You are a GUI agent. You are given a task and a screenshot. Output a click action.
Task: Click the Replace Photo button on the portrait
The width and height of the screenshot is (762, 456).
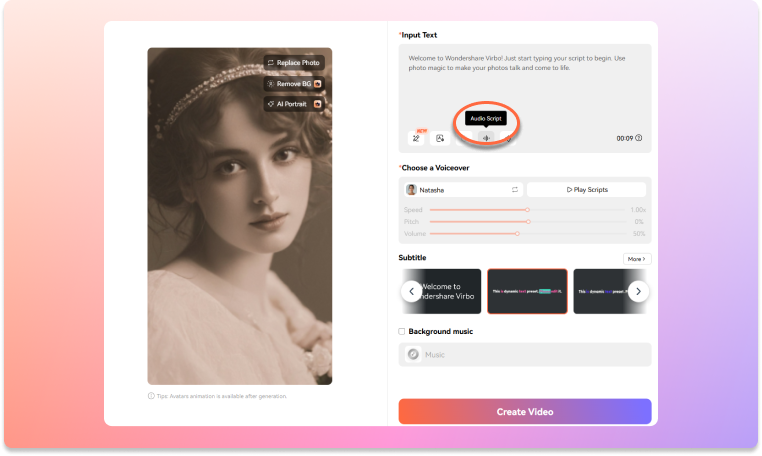pos(294,63)
